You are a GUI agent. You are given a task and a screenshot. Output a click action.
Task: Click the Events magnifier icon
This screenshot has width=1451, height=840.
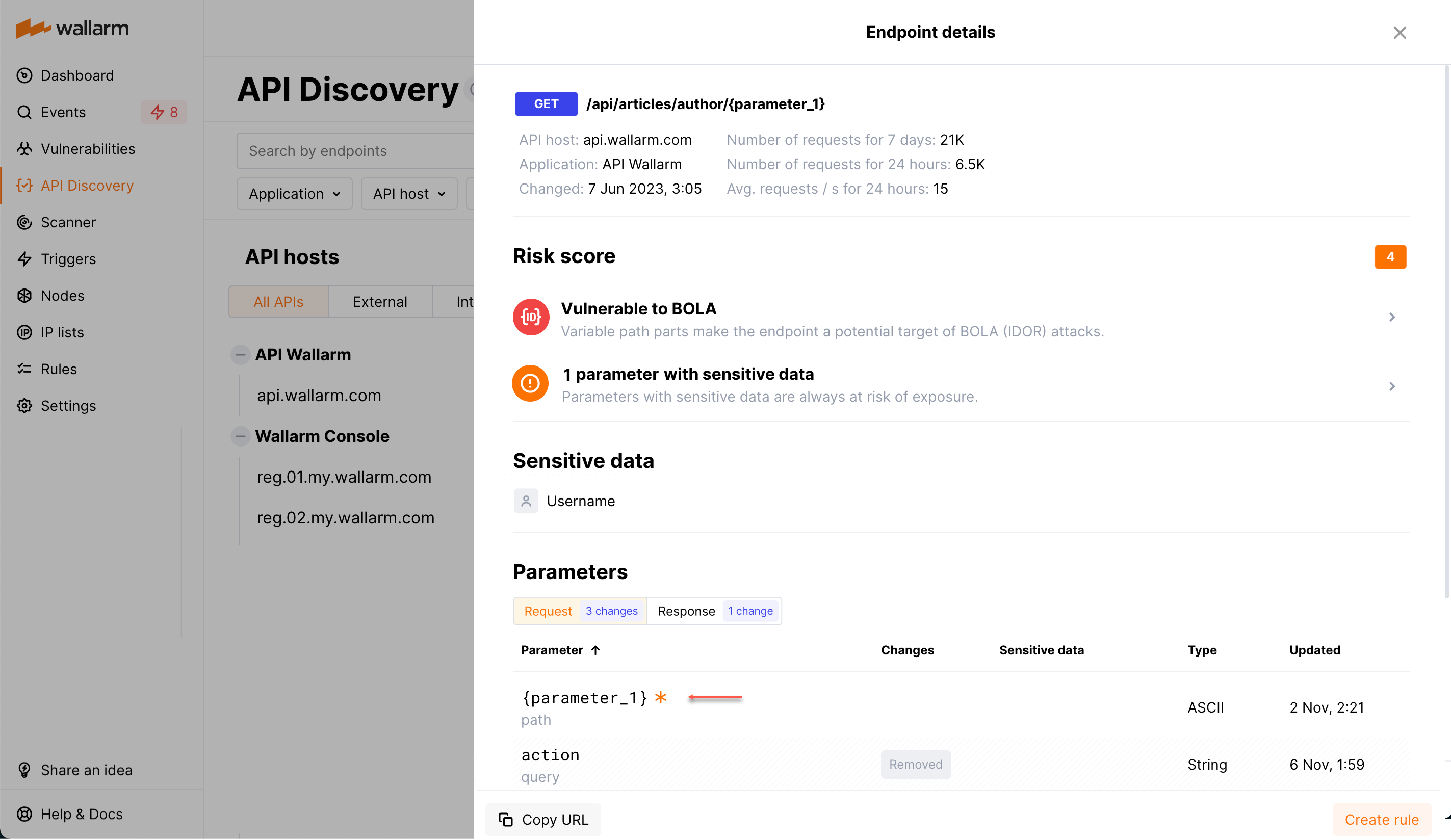(24, 112)
